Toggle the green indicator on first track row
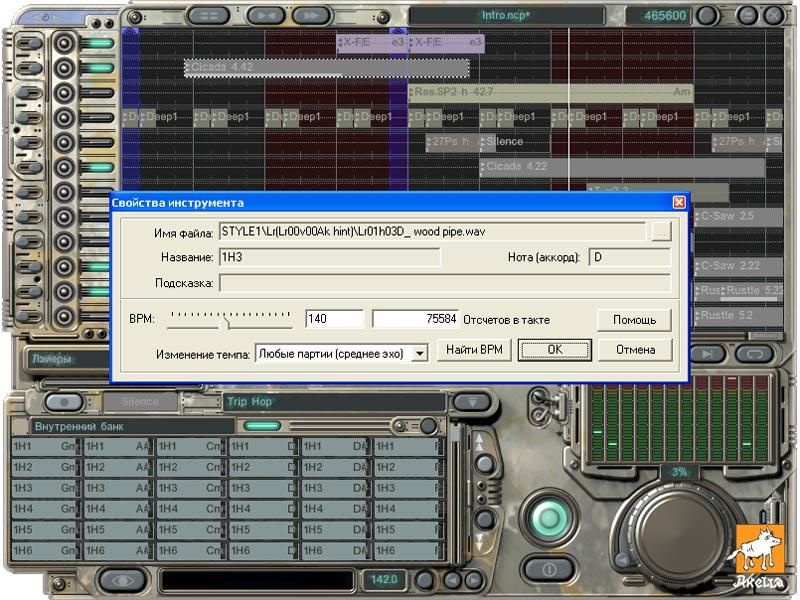This screenshot has width=800, height=600. 100,44
